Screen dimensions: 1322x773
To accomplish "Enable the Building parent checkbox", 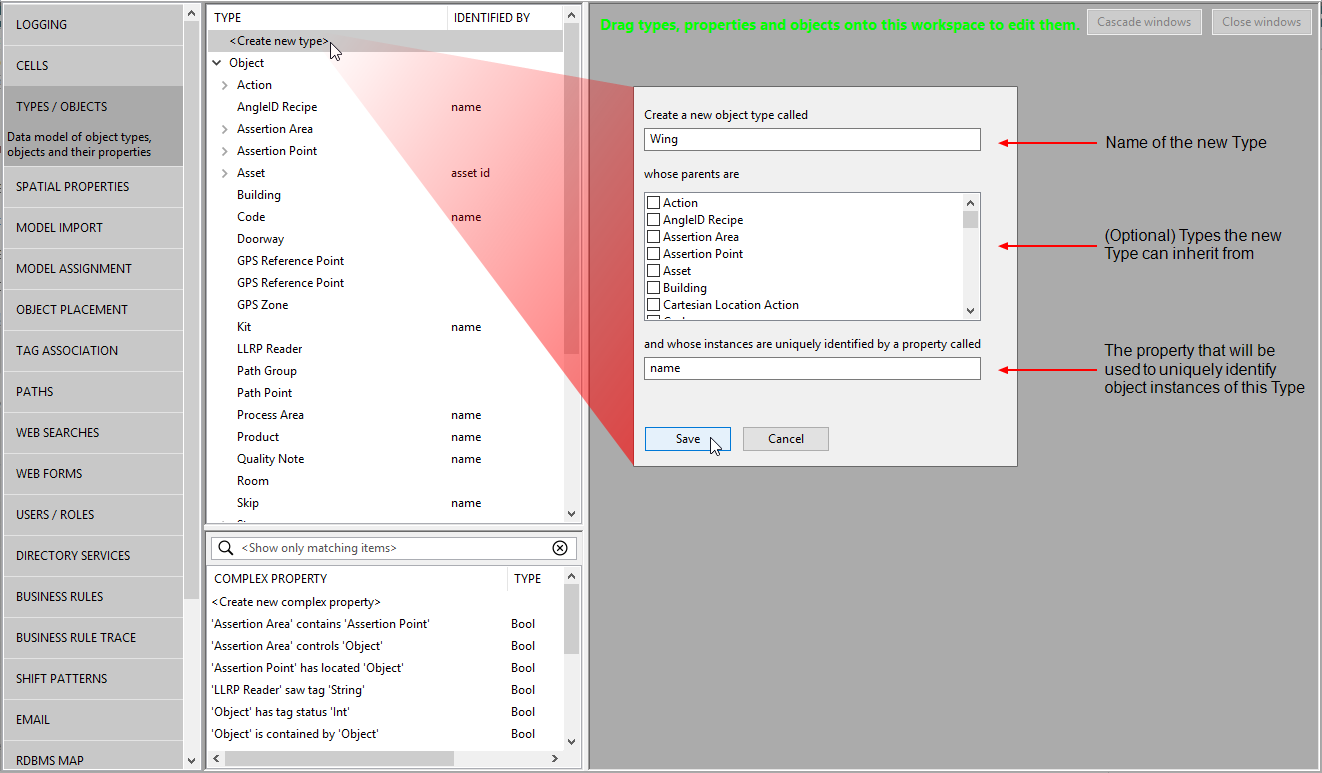I will (654, 288).
